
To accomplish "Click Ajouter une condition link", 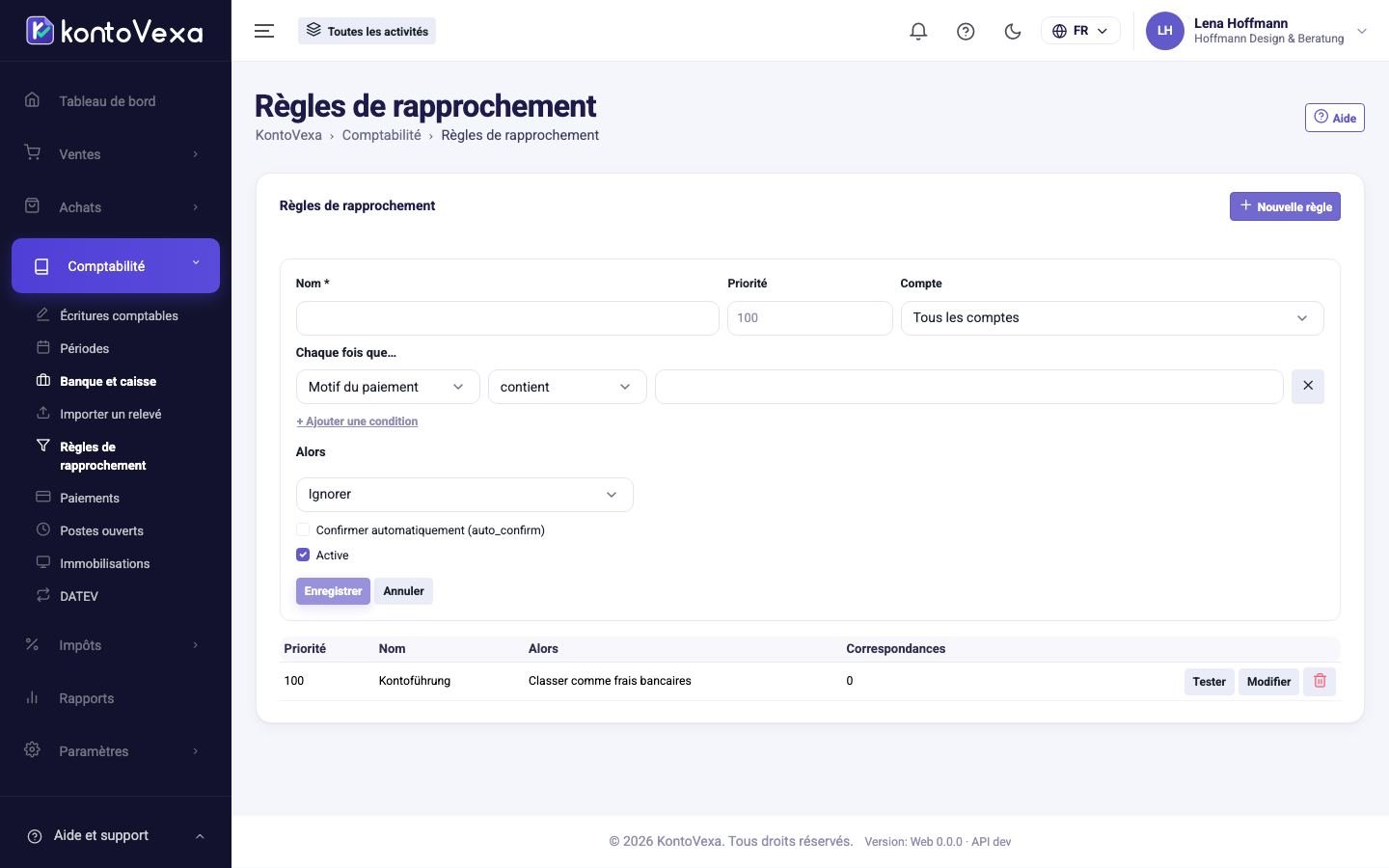I will coord(357,421).
